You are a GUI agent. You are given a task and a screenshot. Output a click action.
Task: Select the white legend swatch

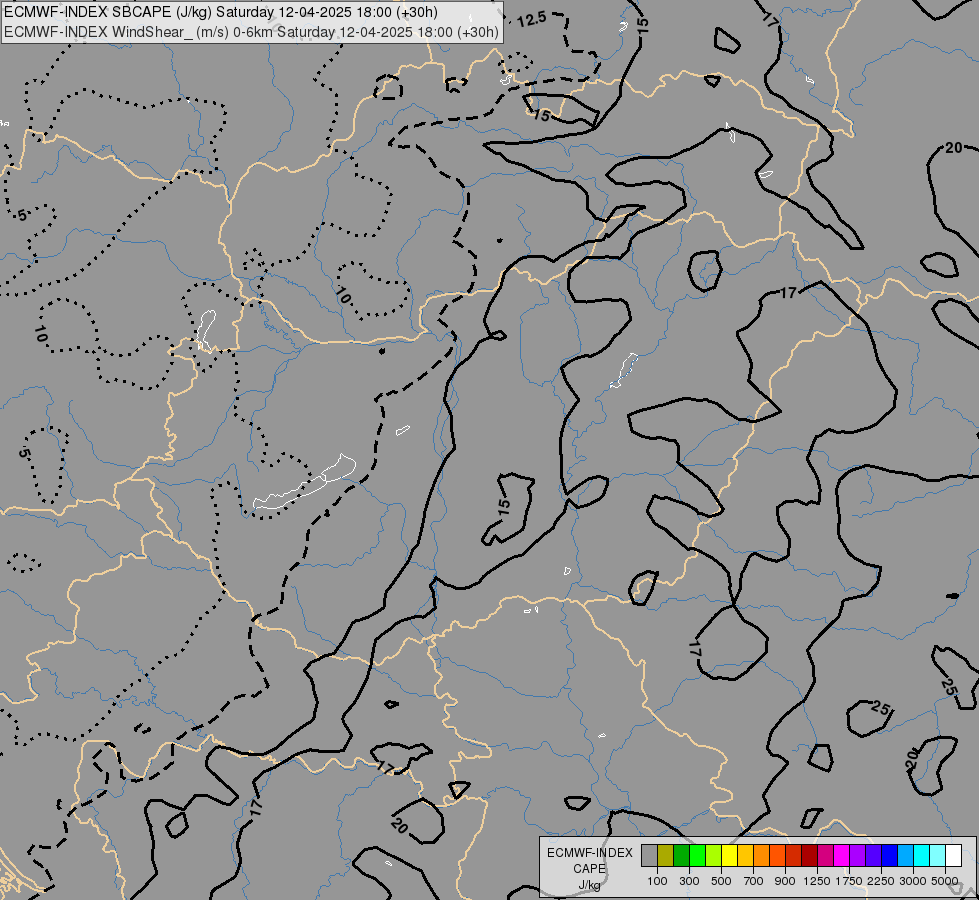(x=954, y=856)
